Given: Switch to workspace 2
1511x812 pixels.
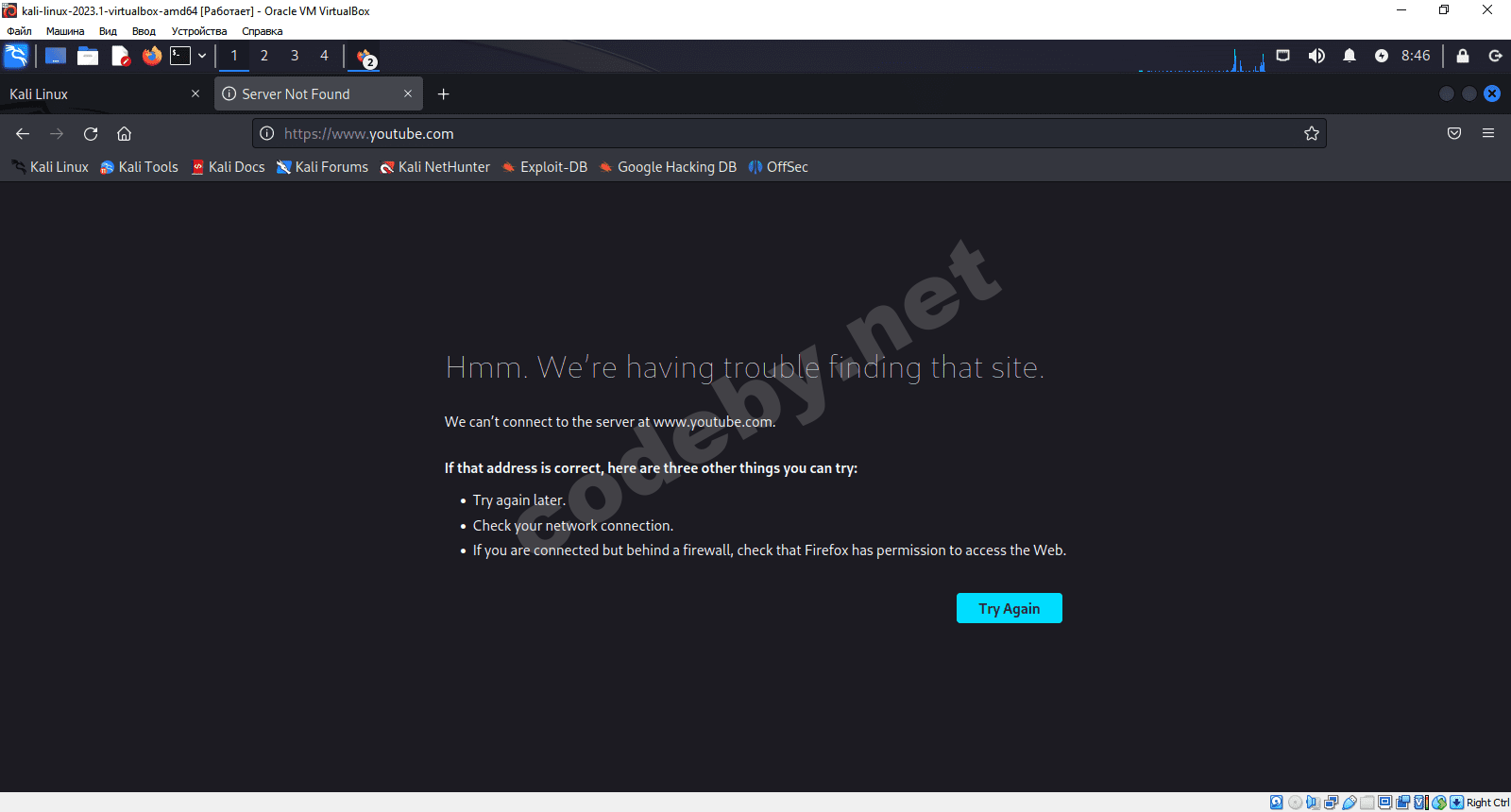Looking at the screenshot, I should coord(264,56).
